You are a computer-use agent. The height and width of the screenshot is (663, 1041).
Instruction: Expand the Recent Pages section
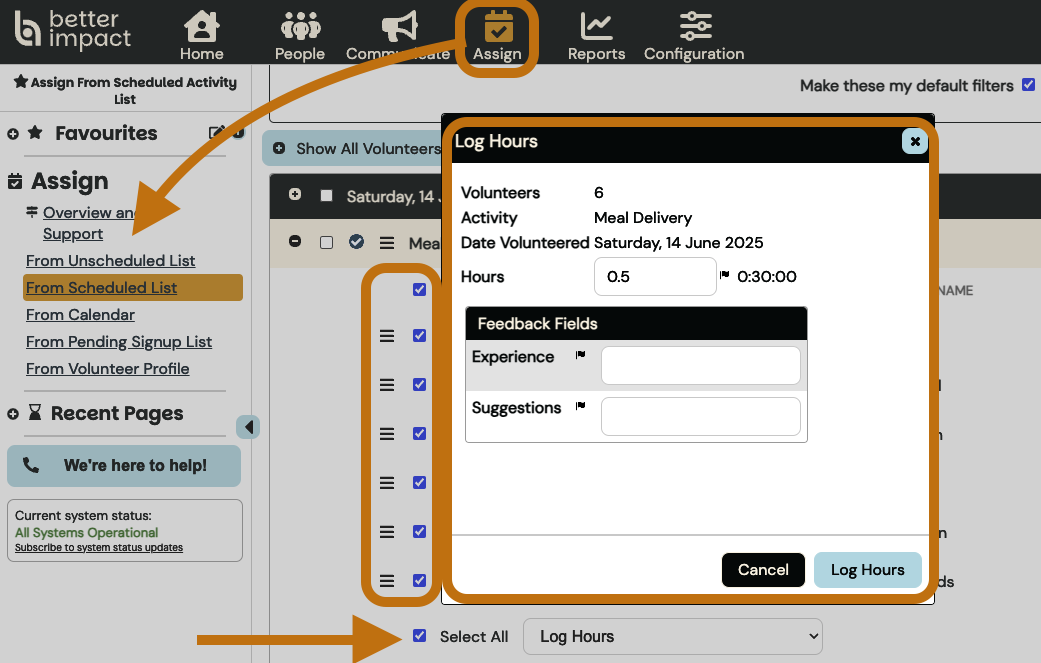coord(14,414)
